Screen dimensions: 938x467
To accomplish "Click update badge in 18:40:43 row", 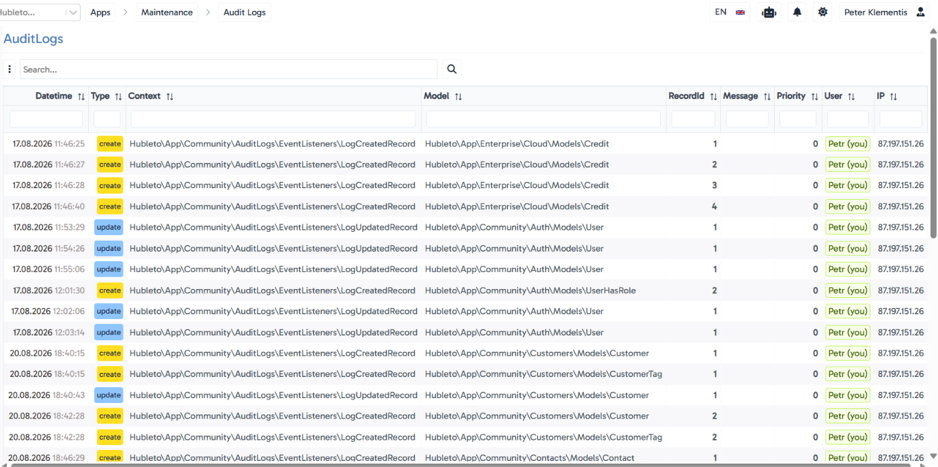I will (x=109, y=395).
